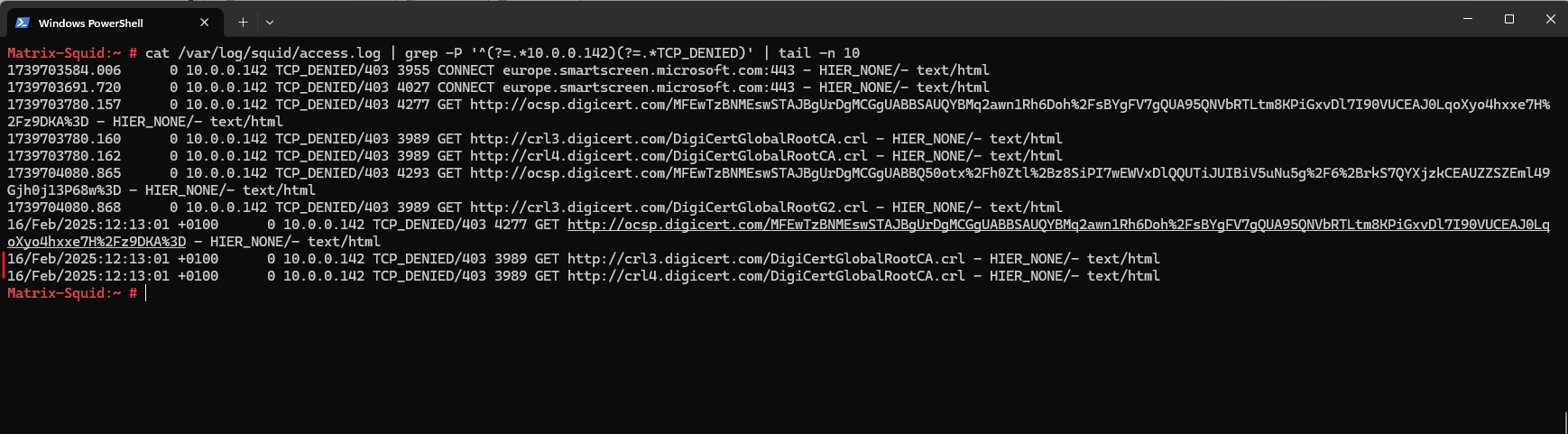This screenshot has width=1568, height=434.
Task: Click the first europe.smartscreen.microsoft.com:443 entry
Action: click(649, 70)
